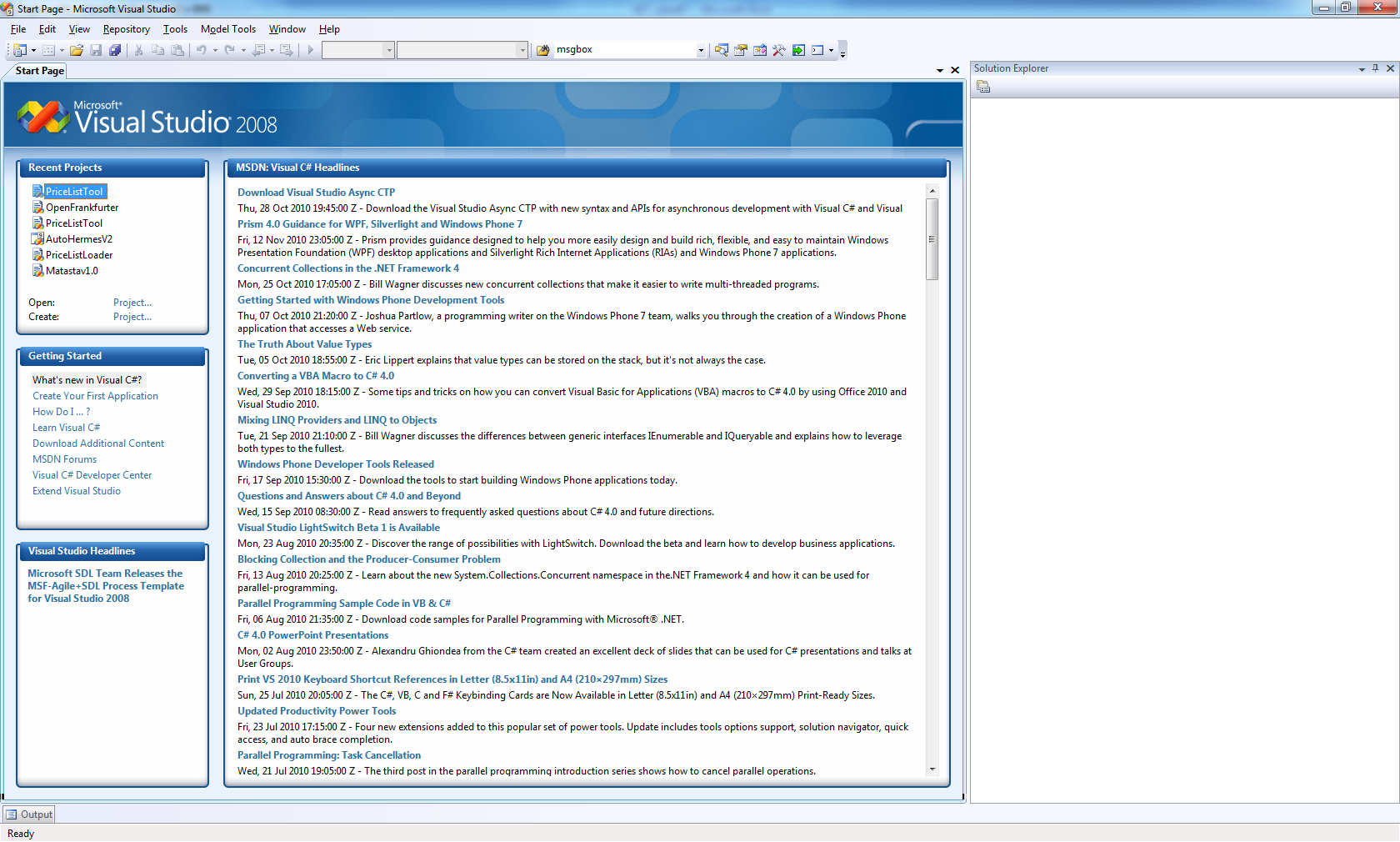
Task: Select the Start Page tab
Action: [x=39, y=71]
